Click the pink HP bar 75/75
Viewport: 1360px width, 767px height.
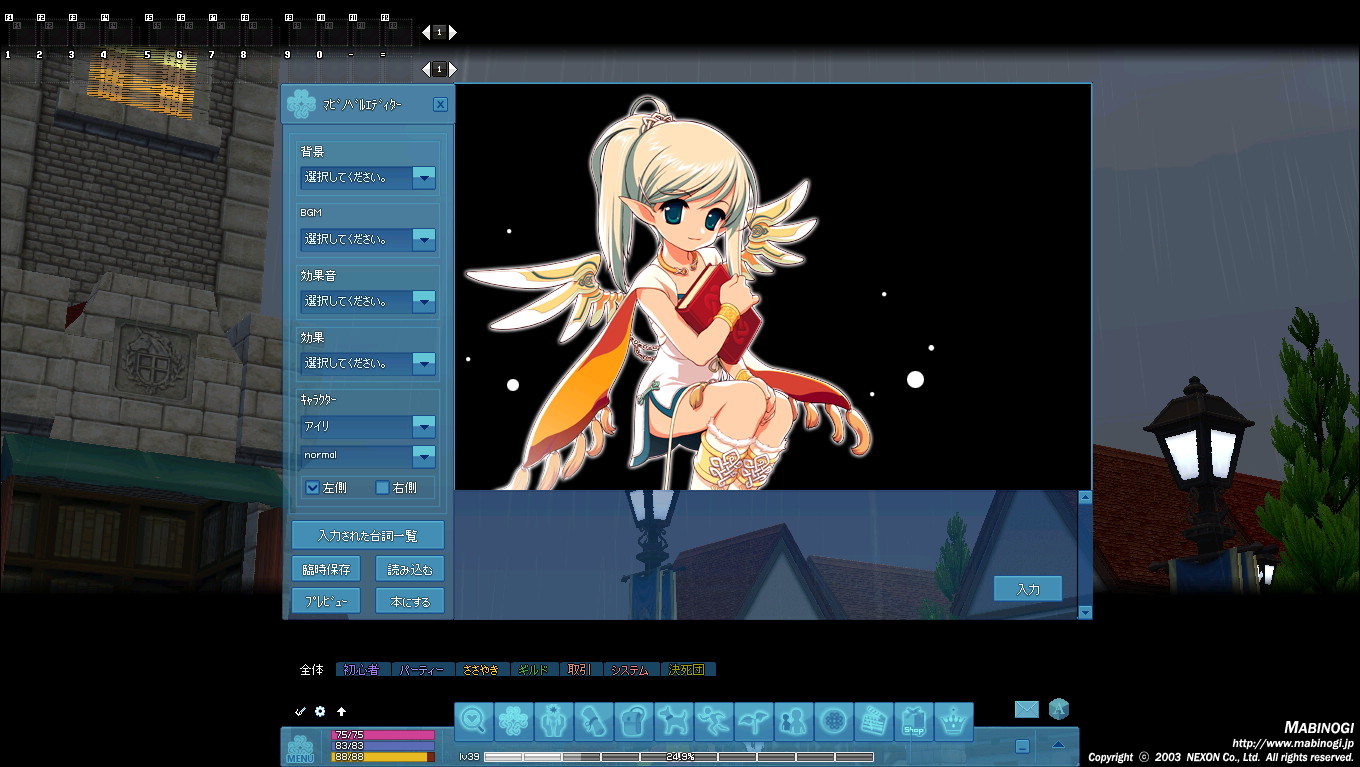(383, 735)
